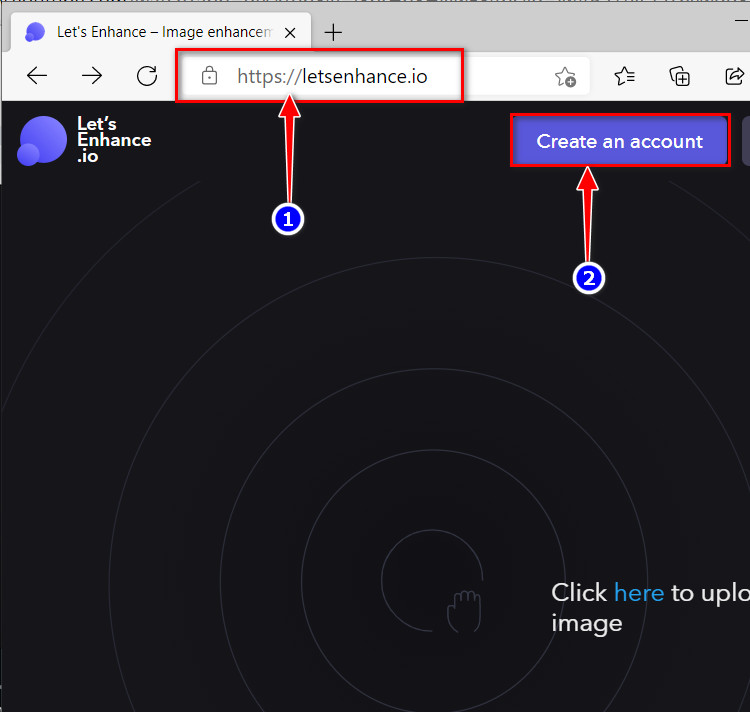This screenshot has width=750, height=712.
Task: Click the Let's Enhance .io logo text
Action: coord(113,140)
